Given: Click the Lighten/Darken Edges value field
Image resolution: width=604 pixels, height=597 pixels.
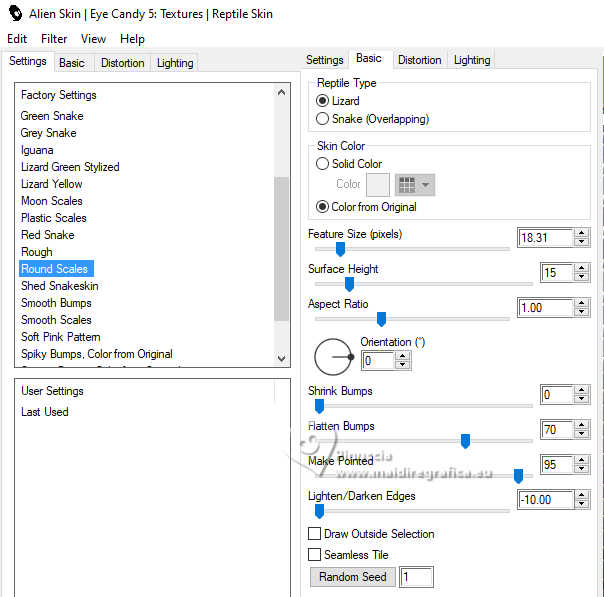Looking at the screenshot, I should pyautogui.click(x=545, y=500).
